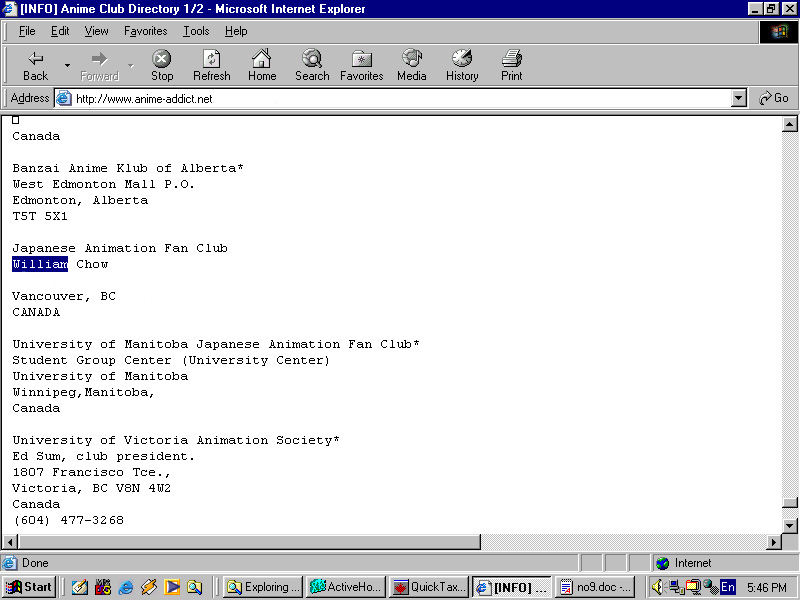Launch Internet Explorer from quick launch
Viewport: 800px width, 600px height.
(126, 588)
